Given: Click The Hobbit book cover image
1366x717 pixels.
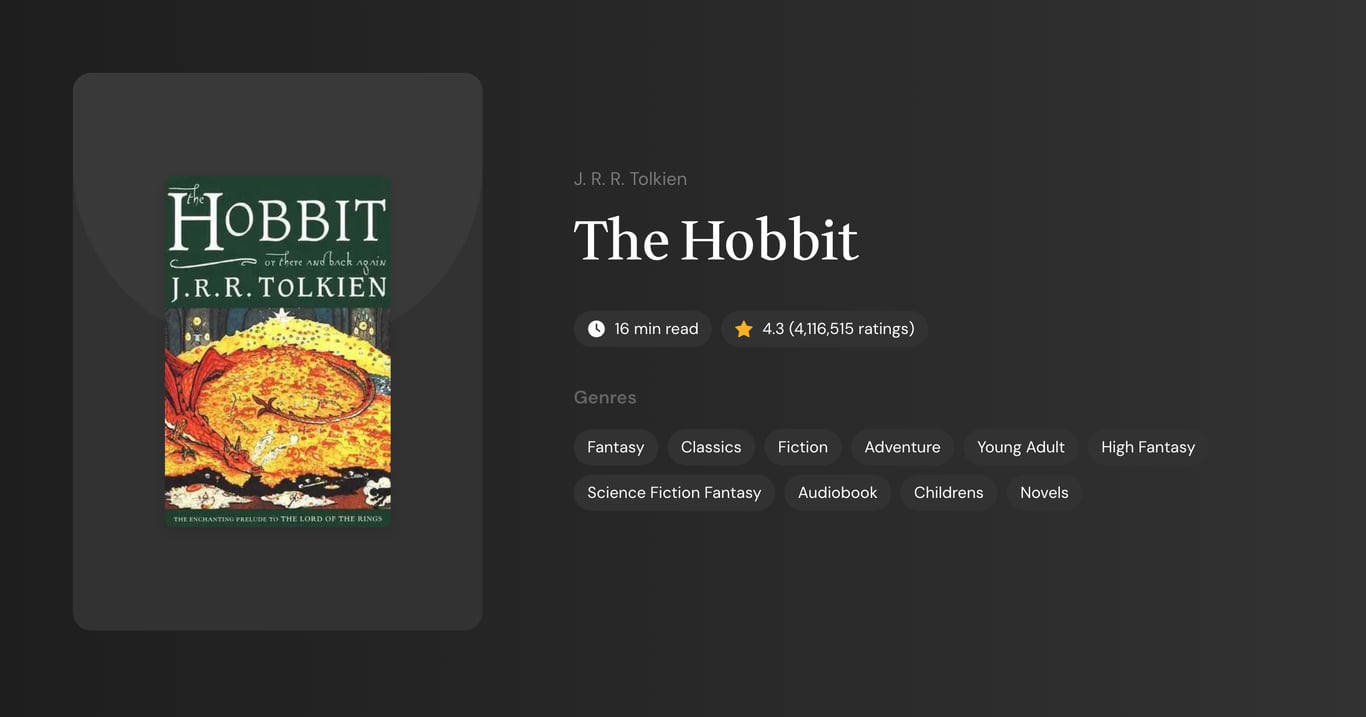Looking at the screenshot, I should click(277, 351).
